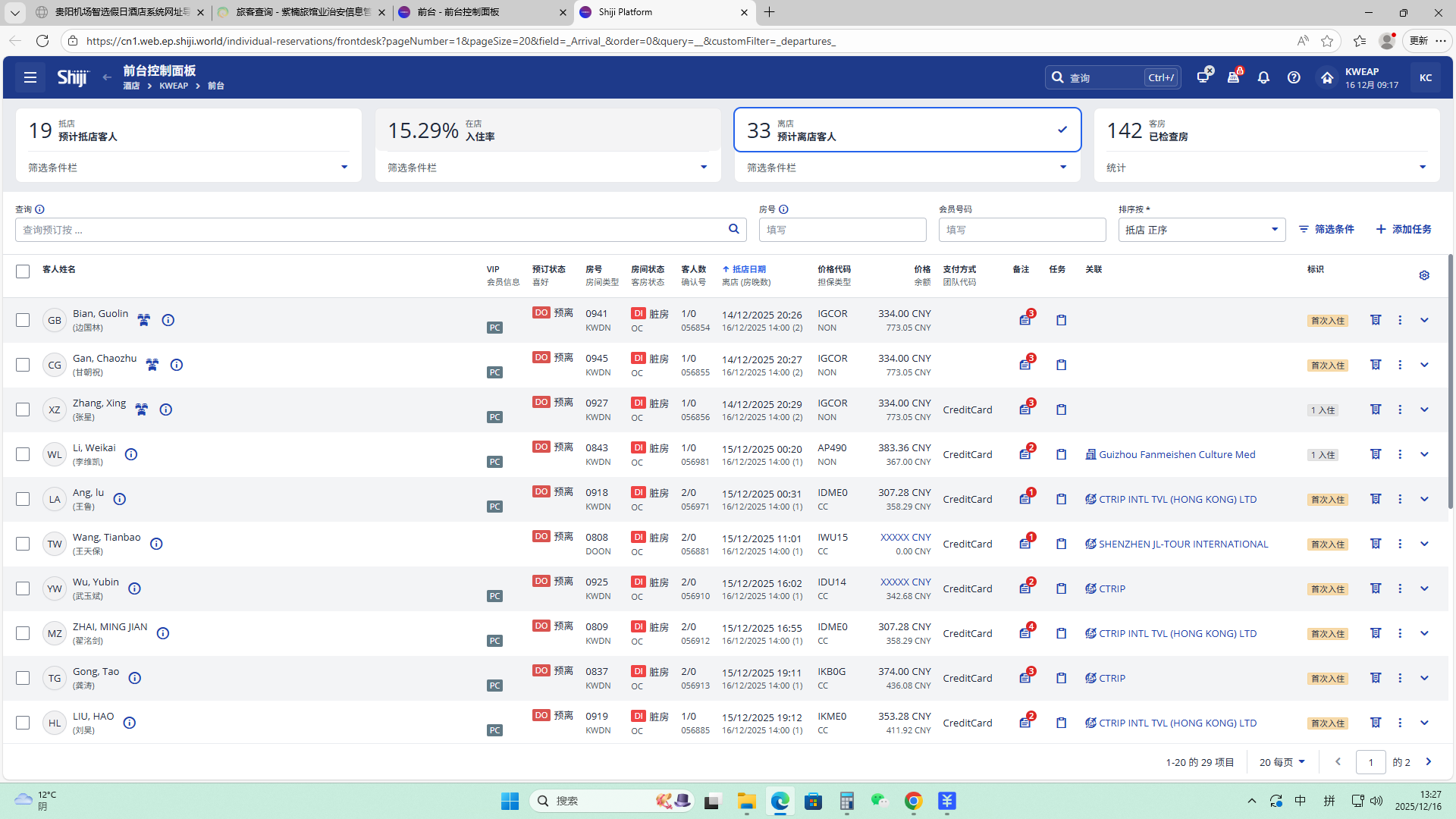This screenshot has width=1456, height=819.
Task: Click task clipboard icon for Li, Weikai
Action: pos(1061,454)
